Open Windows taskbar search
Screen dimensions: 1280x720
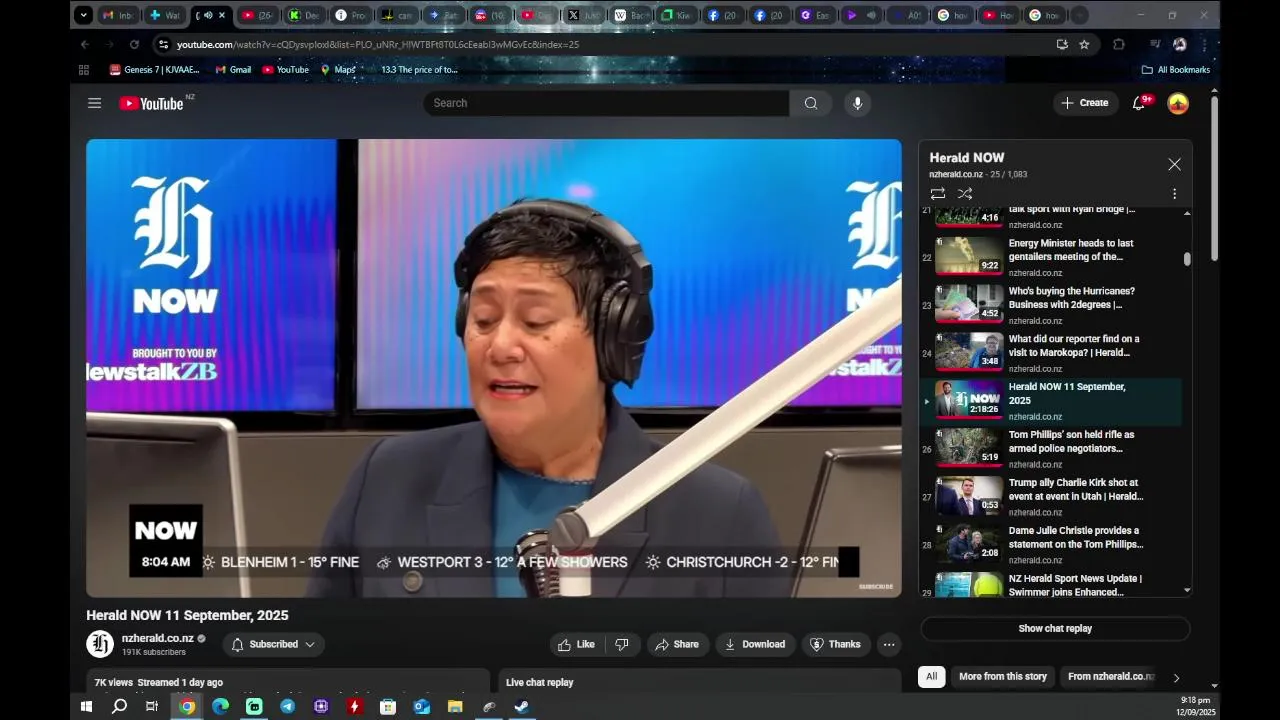119,706
